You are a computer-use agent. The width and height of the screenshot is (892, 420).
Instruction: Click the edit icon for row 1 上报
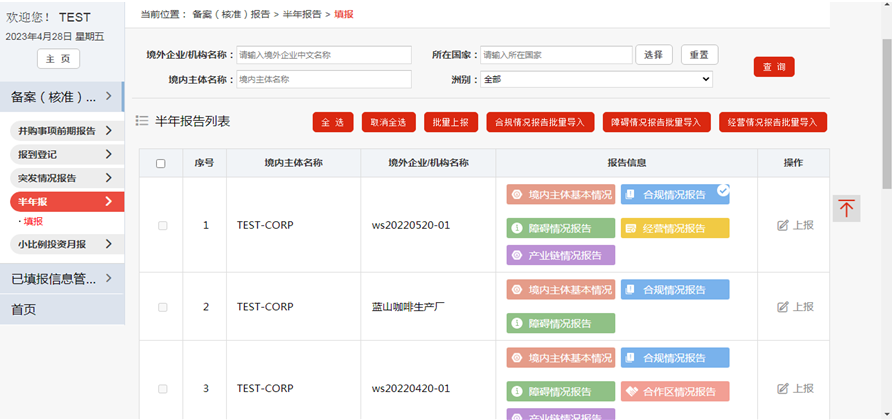783,225
